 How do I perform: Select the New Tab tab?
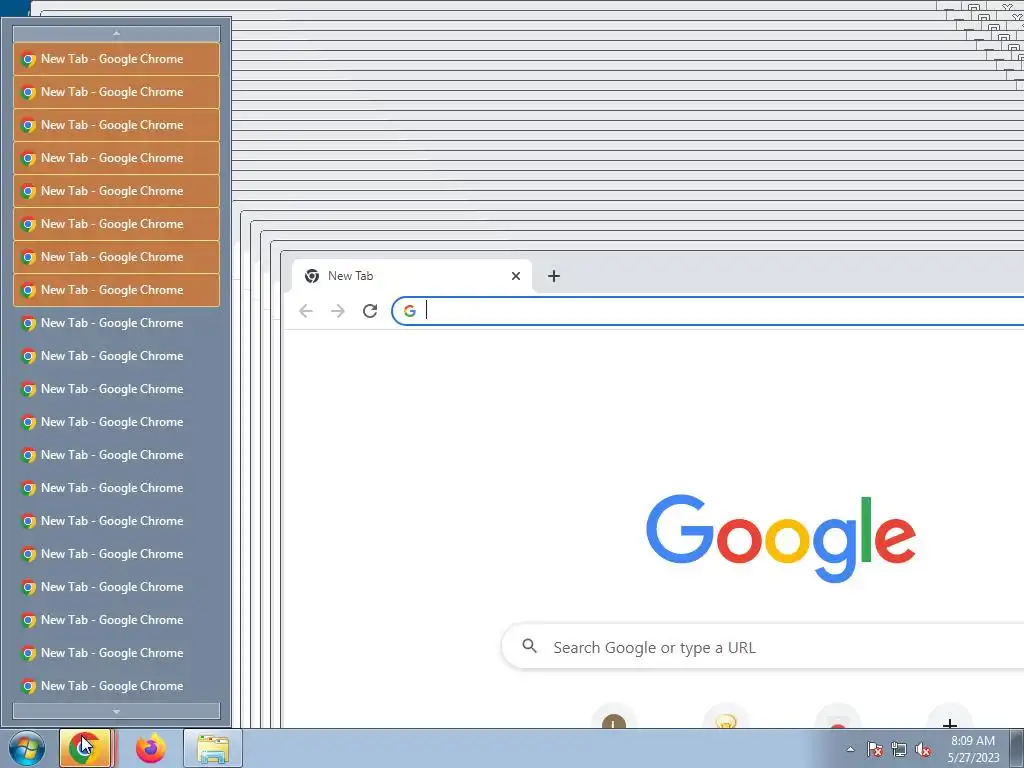[411, 276]
